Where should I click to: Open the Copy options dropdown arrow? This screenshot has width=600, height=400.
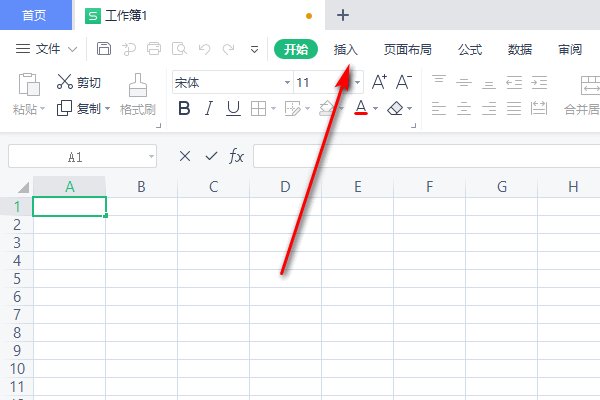108,109
